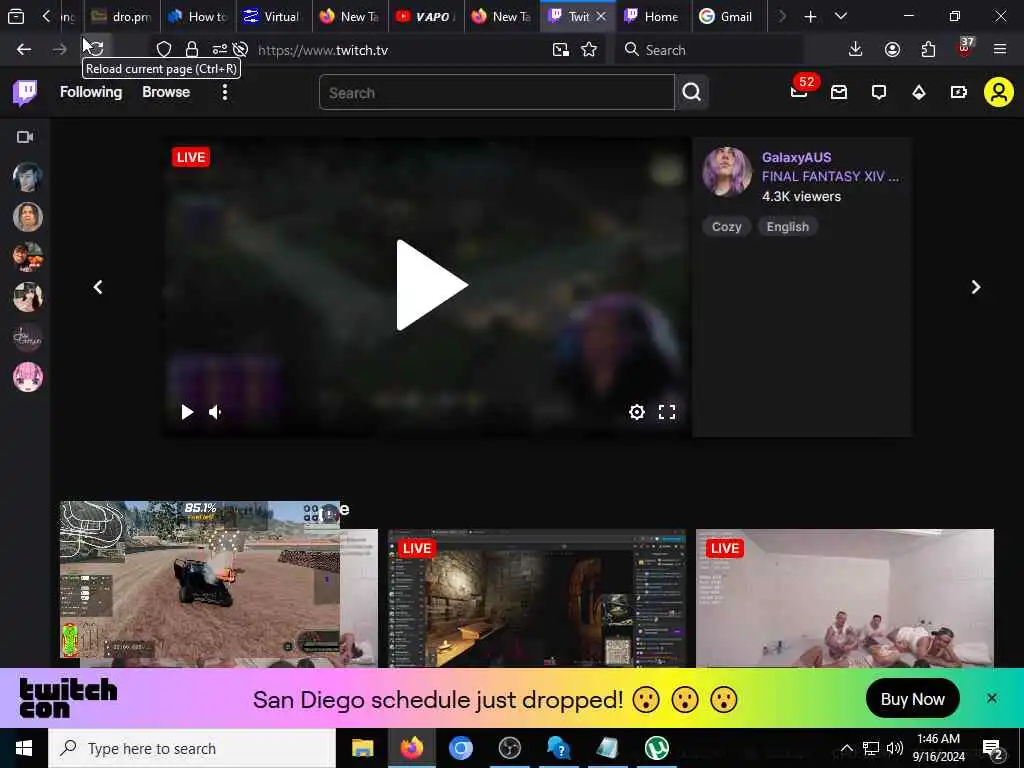1024x768 pixels.
Task: Open the Firefox extensions puzzle icon
Action: click(928, 50)
